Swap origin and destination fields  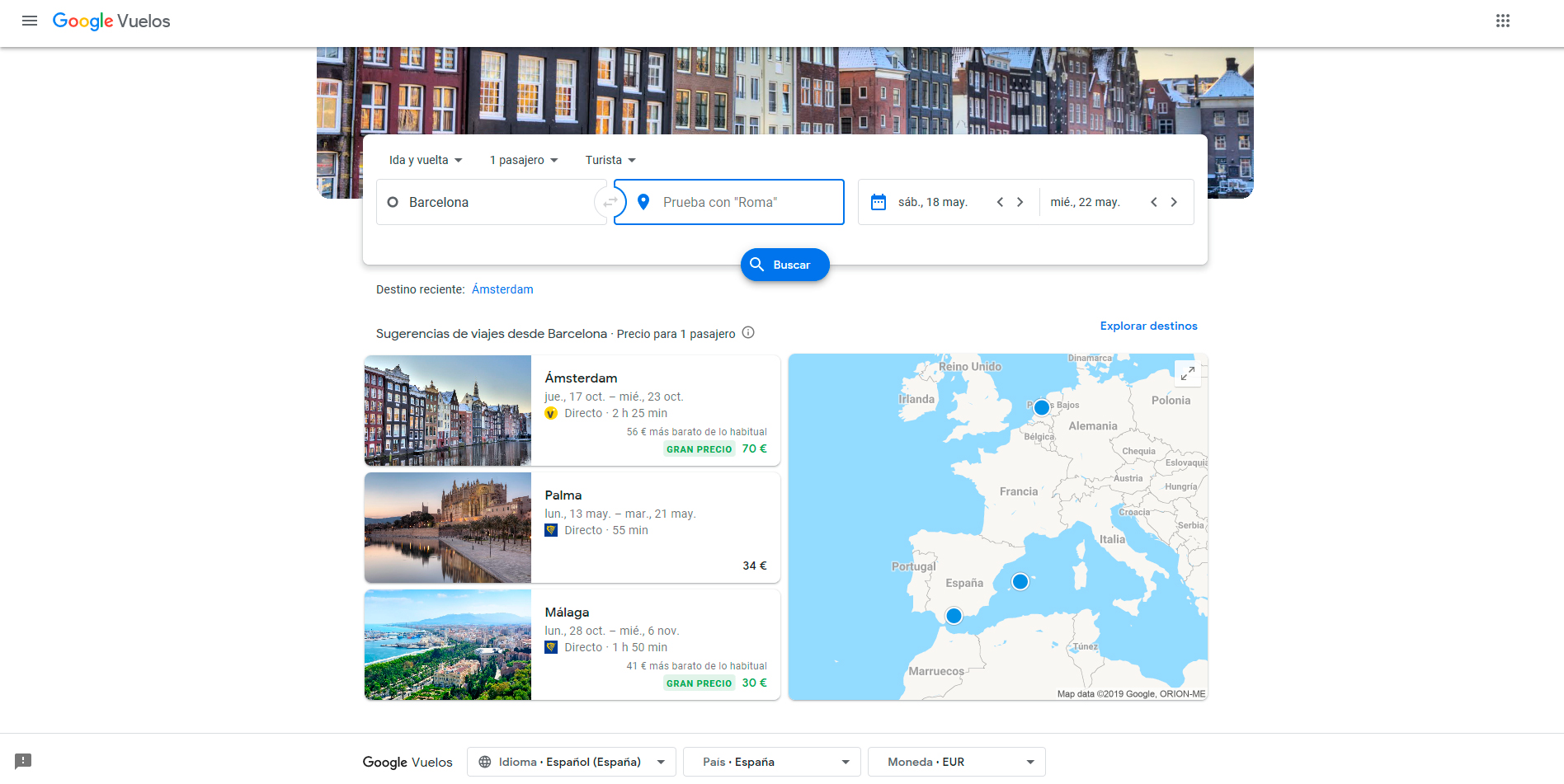tap(610, 202)
